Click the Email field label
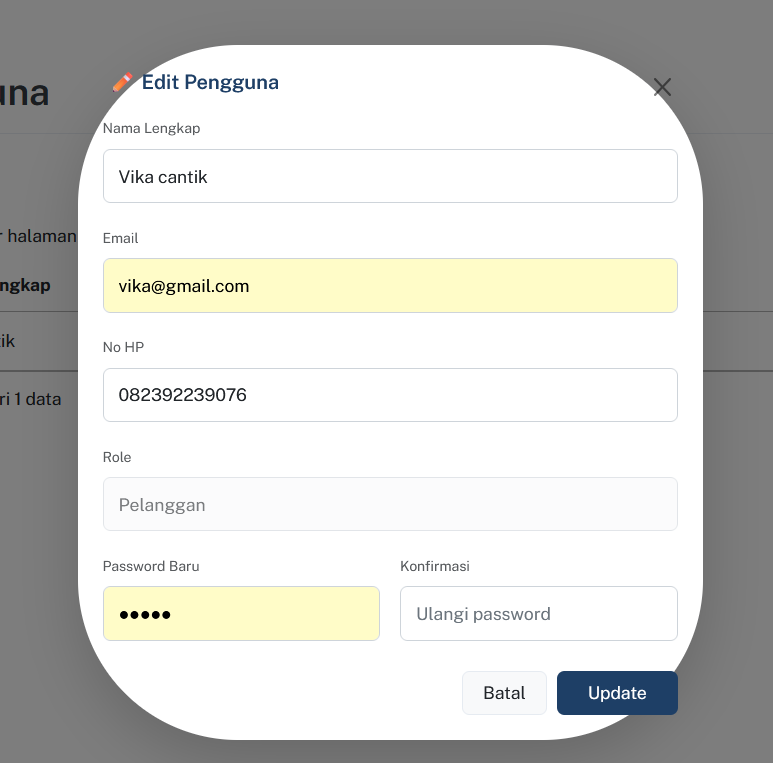Image resolution: width=773 pixels, height=763 pixels. tap(120, 238)
